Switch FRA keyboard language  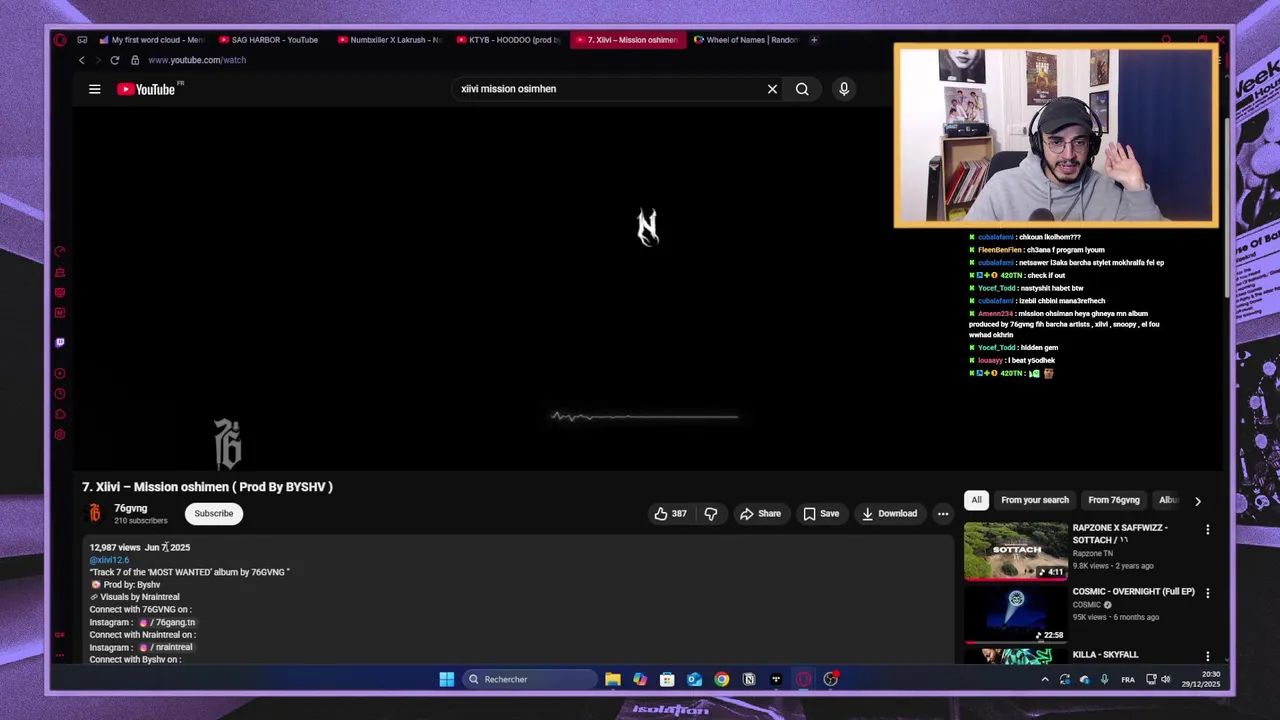coord(1128,680)
